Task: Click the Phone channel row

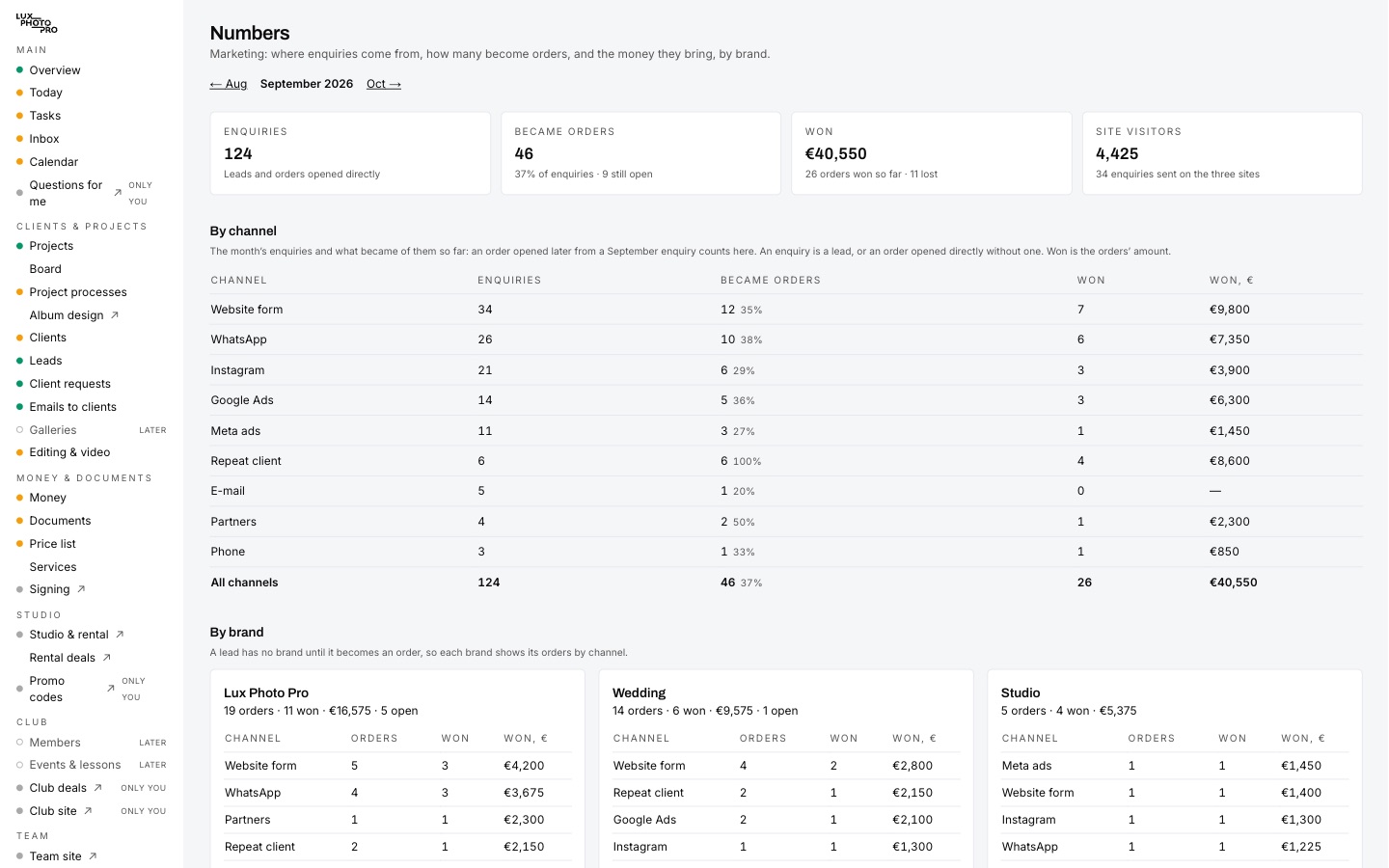Action: click(786, 552)
